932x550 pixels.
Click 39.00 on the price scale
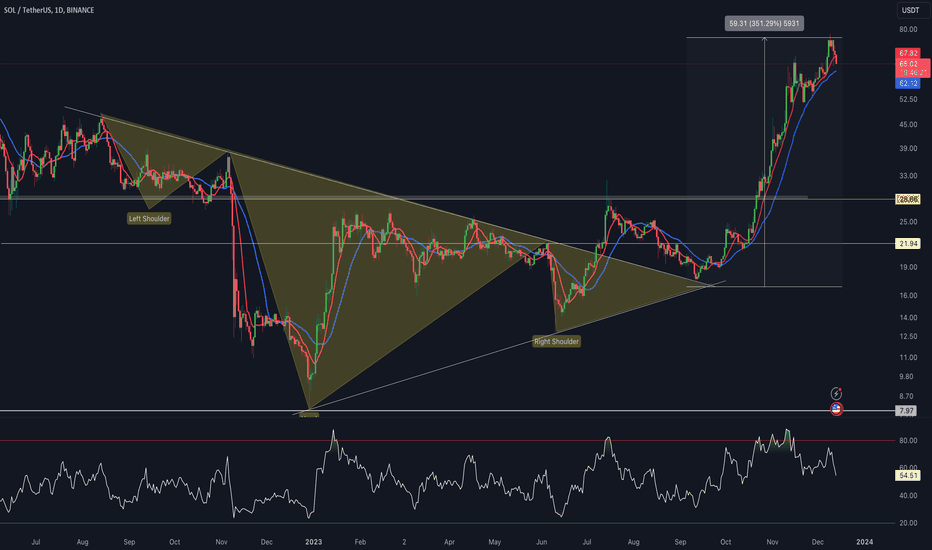[x=908, y=149]
